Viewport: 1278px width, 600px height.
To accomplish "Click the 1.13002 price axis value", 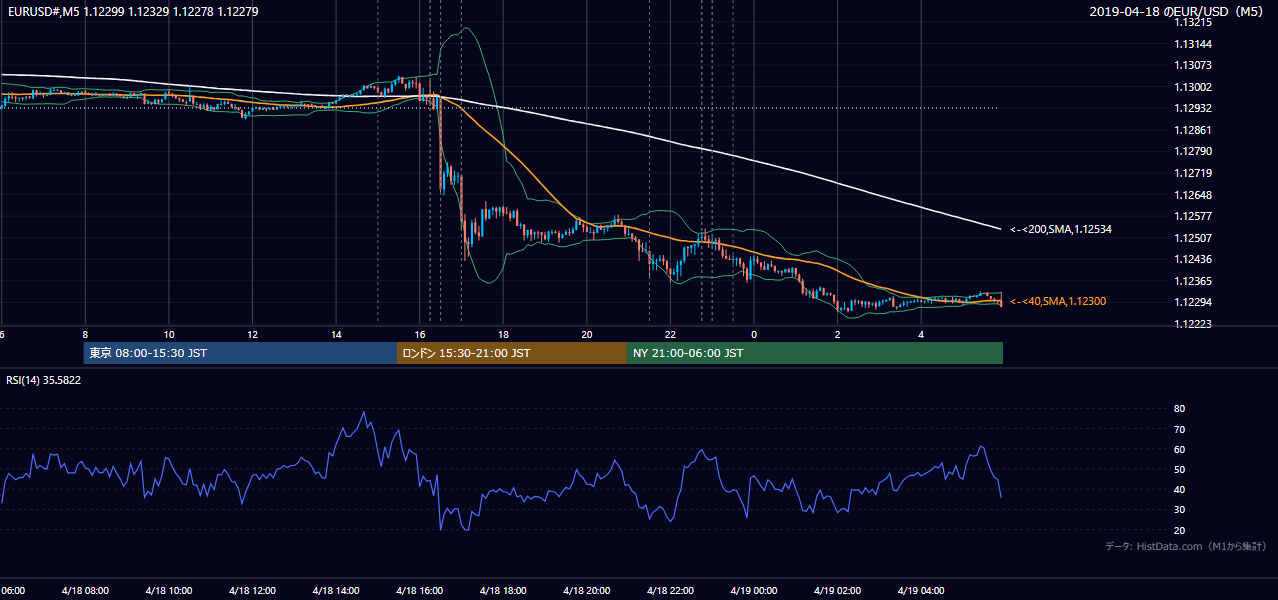I will (1195, 87).
